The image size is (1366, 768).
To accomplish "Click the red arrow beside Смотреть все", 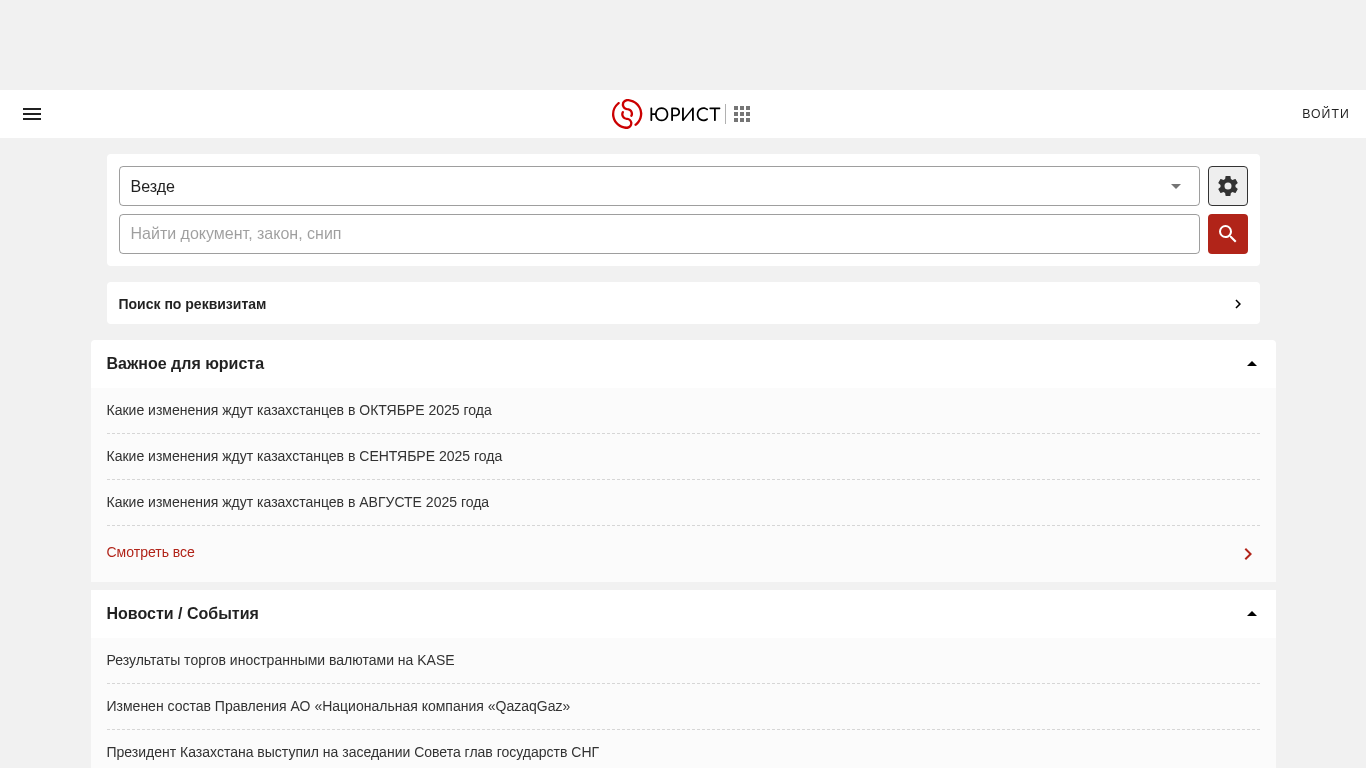I will coord(1247,554).
